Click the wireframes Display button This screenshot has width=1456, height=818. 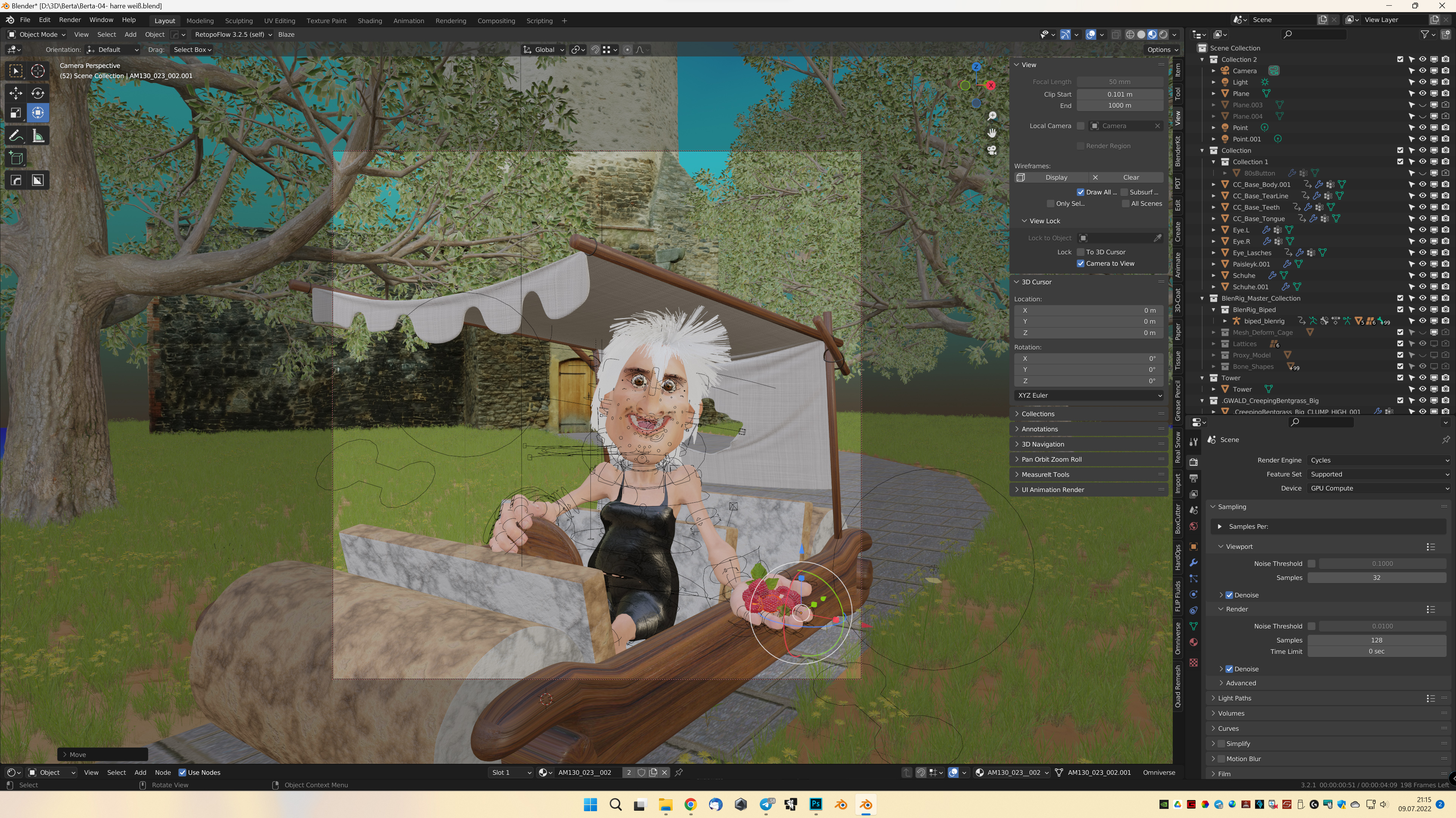[1056, 177]
